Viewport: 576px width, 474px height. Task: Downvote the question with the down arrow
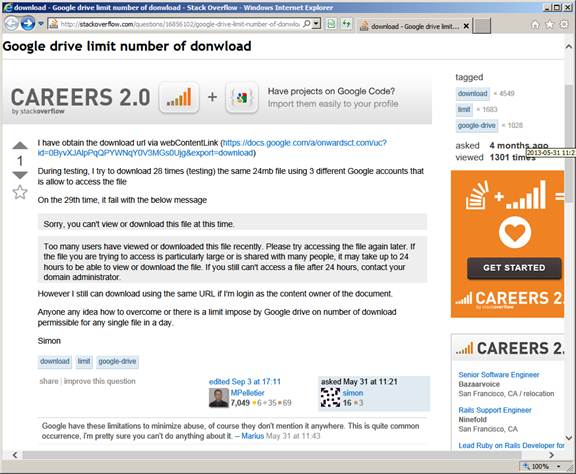pyautogui.click(x=20, y=175)
